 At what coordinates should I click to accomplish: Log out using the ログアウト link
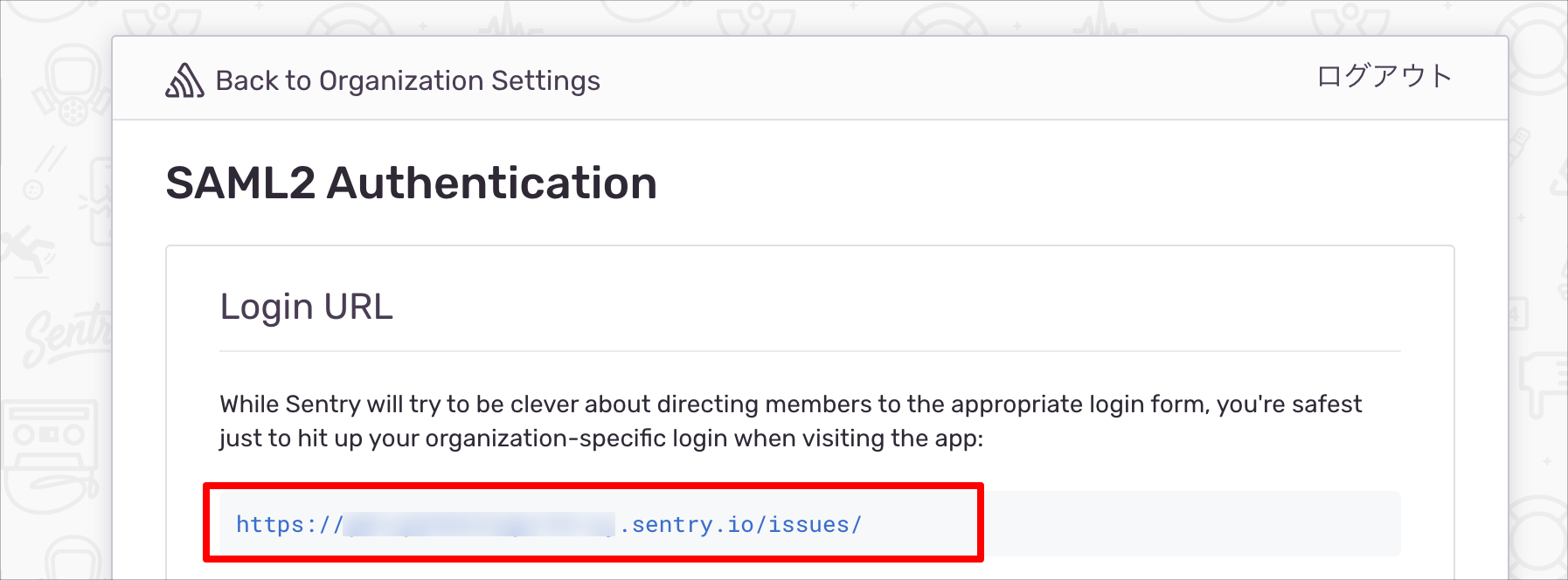coord(1384,76)
